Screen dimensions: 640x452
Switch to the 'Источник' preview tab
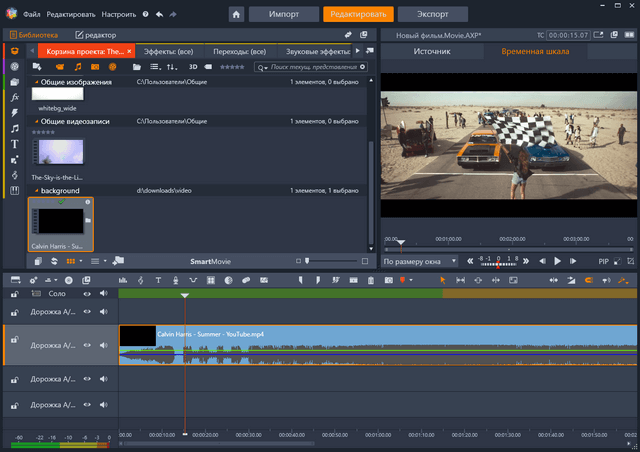[x=432, y=51]
